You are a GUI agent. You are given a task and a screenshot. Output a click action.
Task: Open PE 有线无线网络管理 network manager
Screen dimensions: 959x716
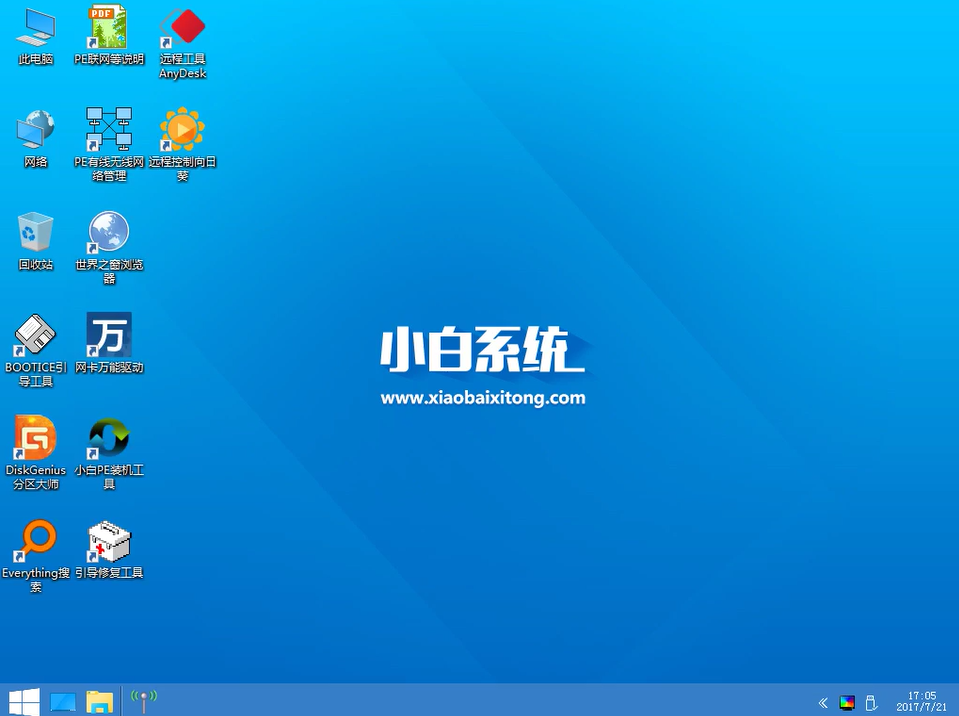point(108,128)
